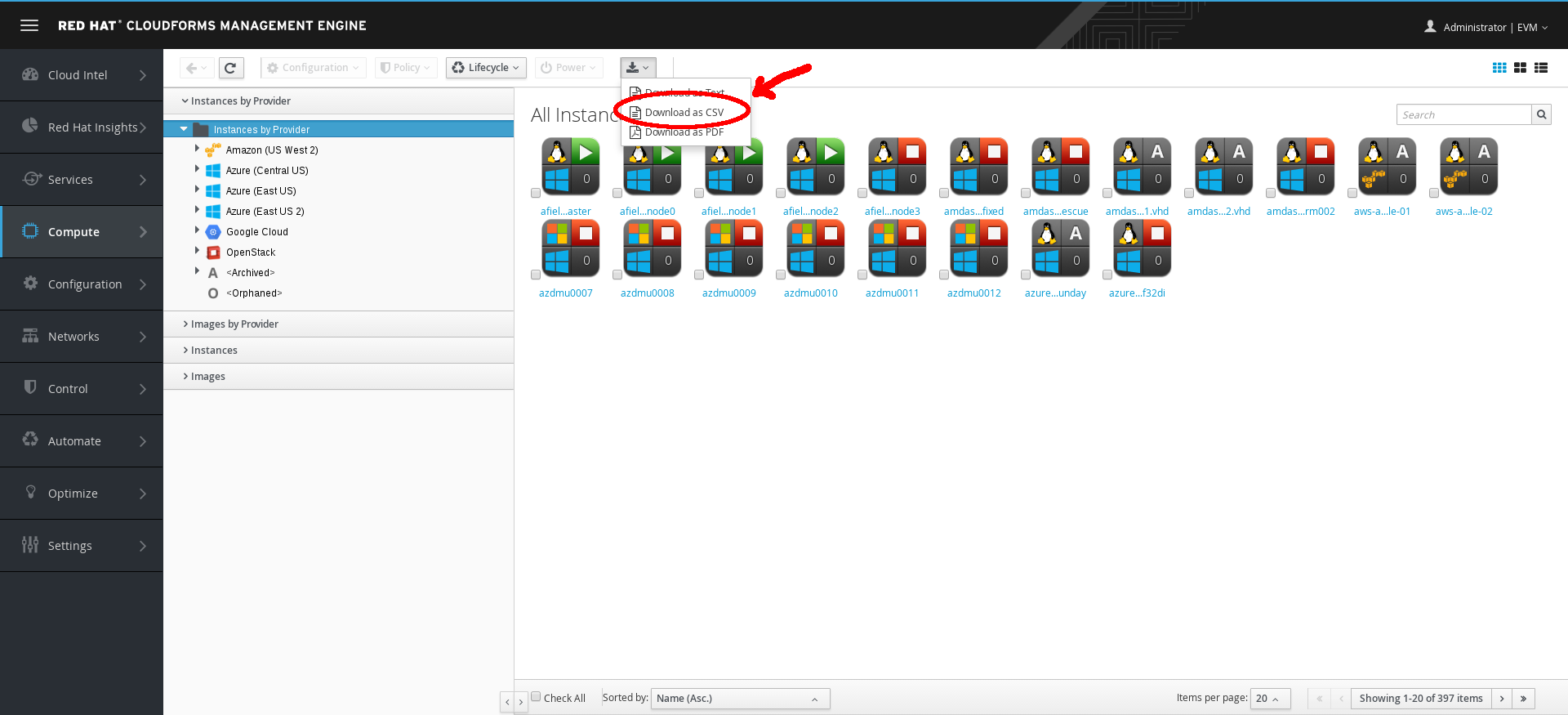
Task: Click the Google Cloud provider icon
Action: (x=213, y=232)
